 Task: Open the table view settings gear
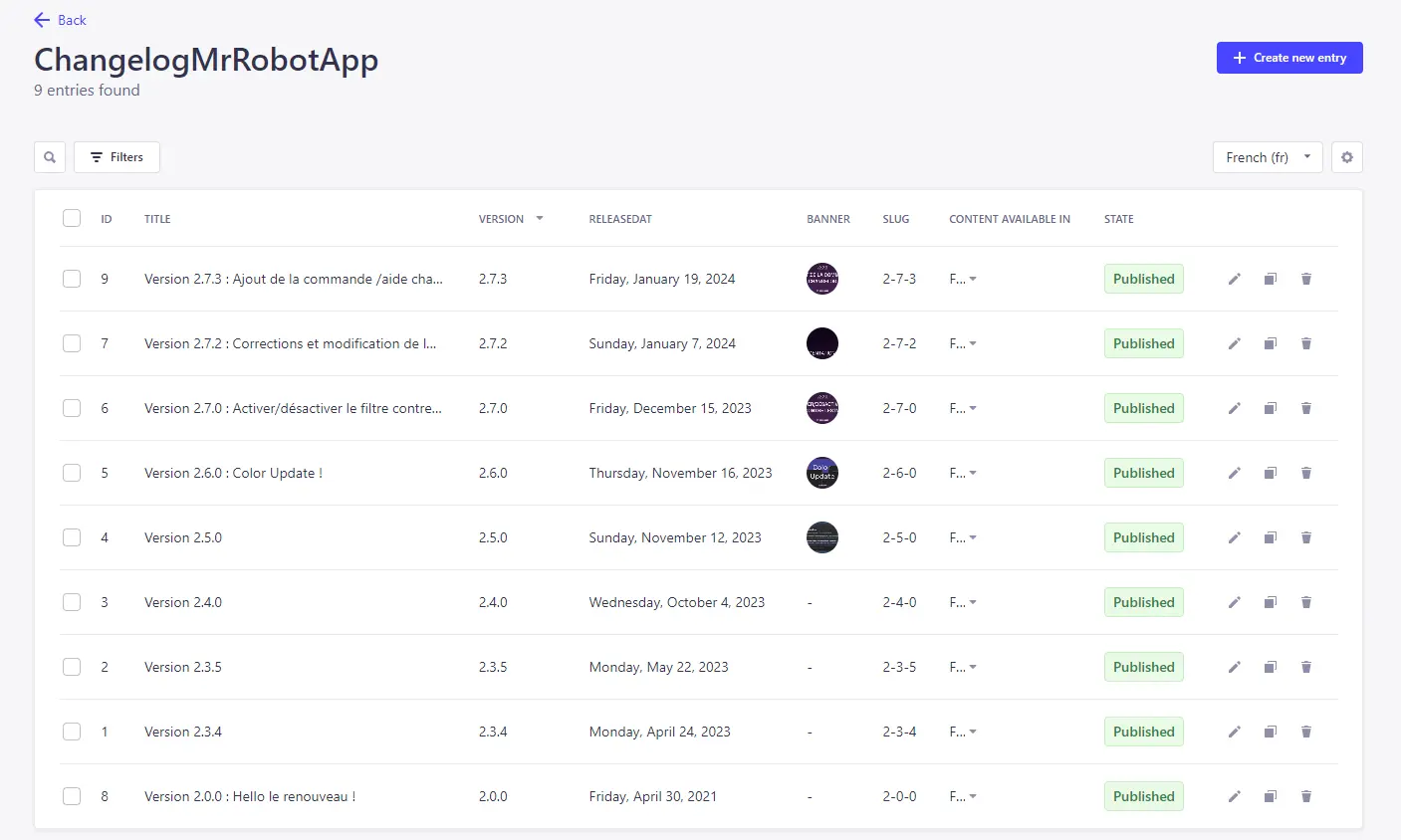[1346, 157]
